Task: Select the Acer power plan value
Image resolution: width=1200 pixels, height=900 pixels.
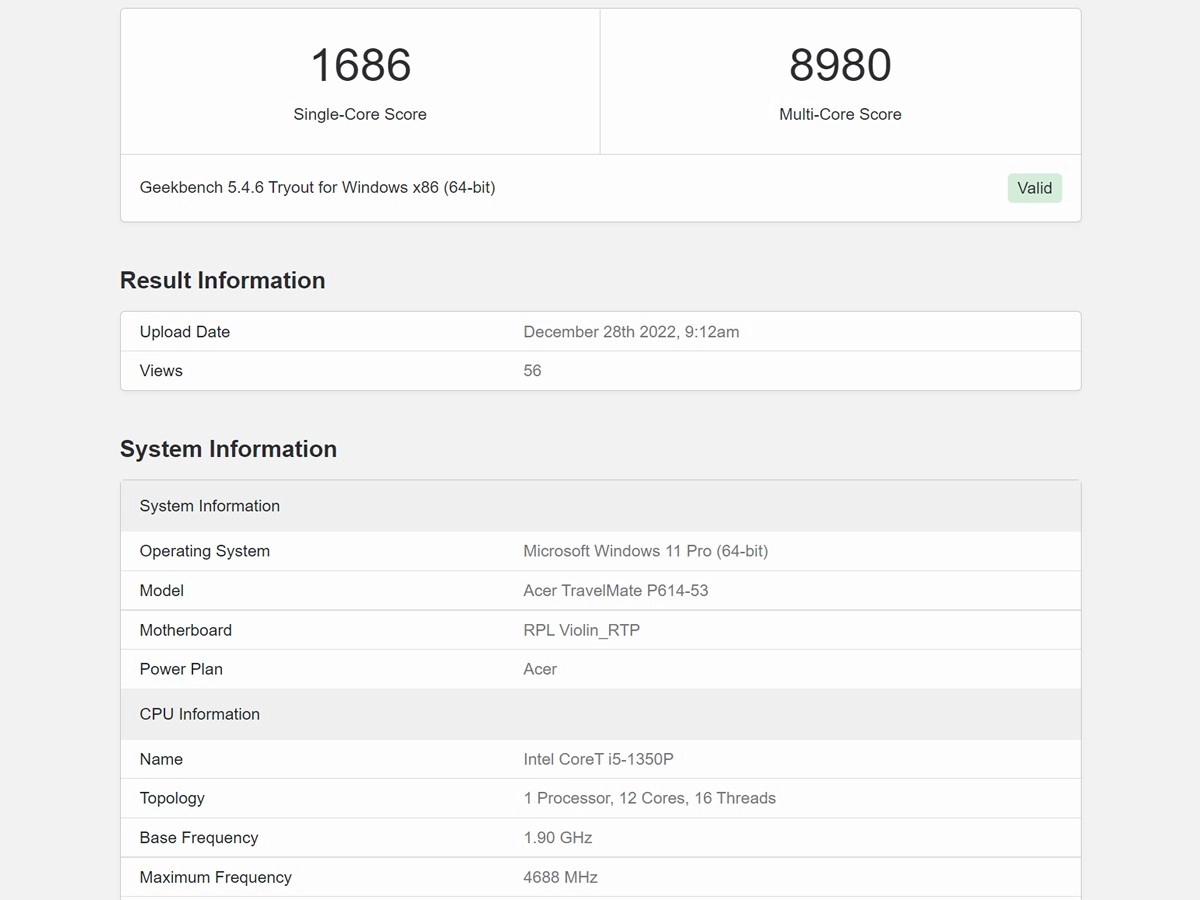Action: point(540,669)
